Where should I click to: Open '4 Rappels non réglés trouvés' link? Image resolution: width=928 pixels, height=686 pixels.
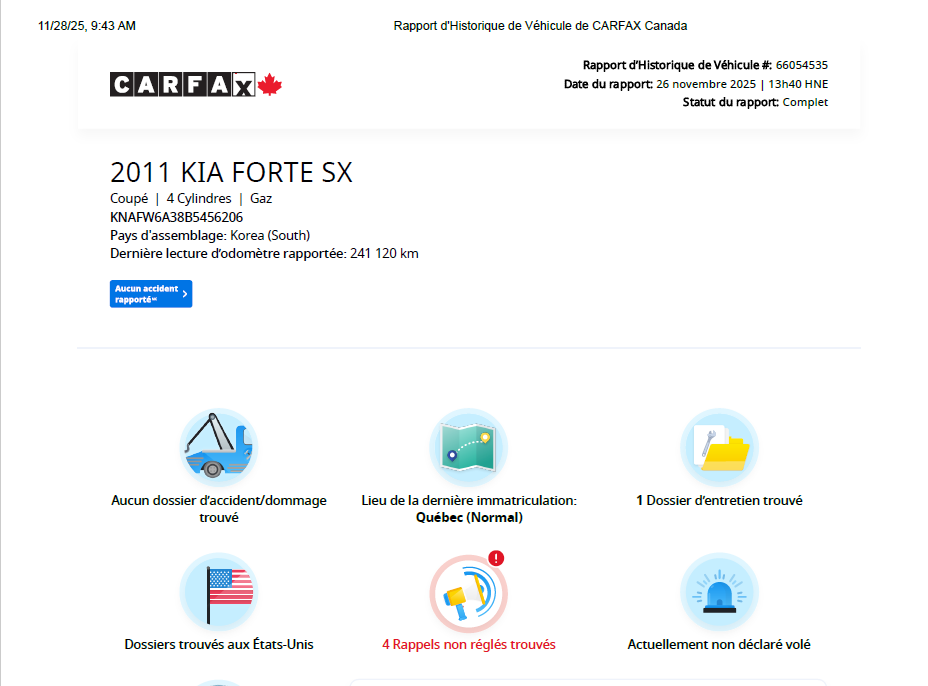pyautogui.click(x=468, y=645)
